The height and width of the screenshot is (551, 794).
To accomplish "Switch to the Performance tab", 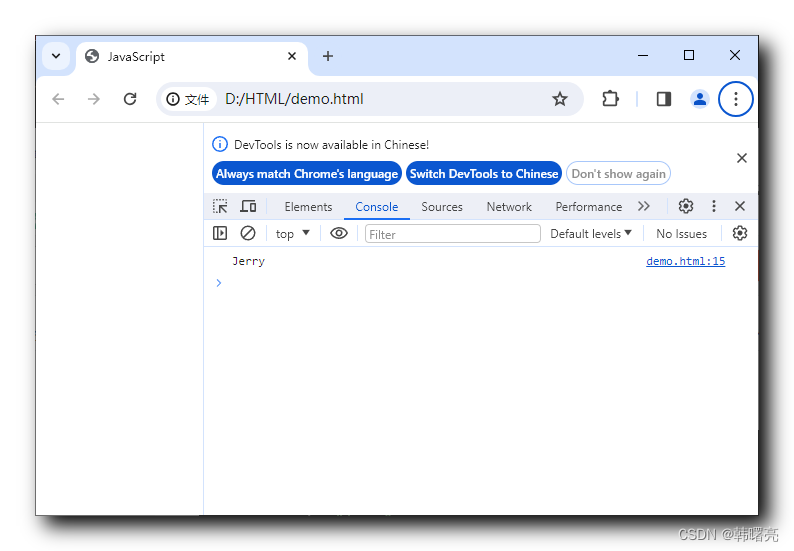I will [588, 207].
